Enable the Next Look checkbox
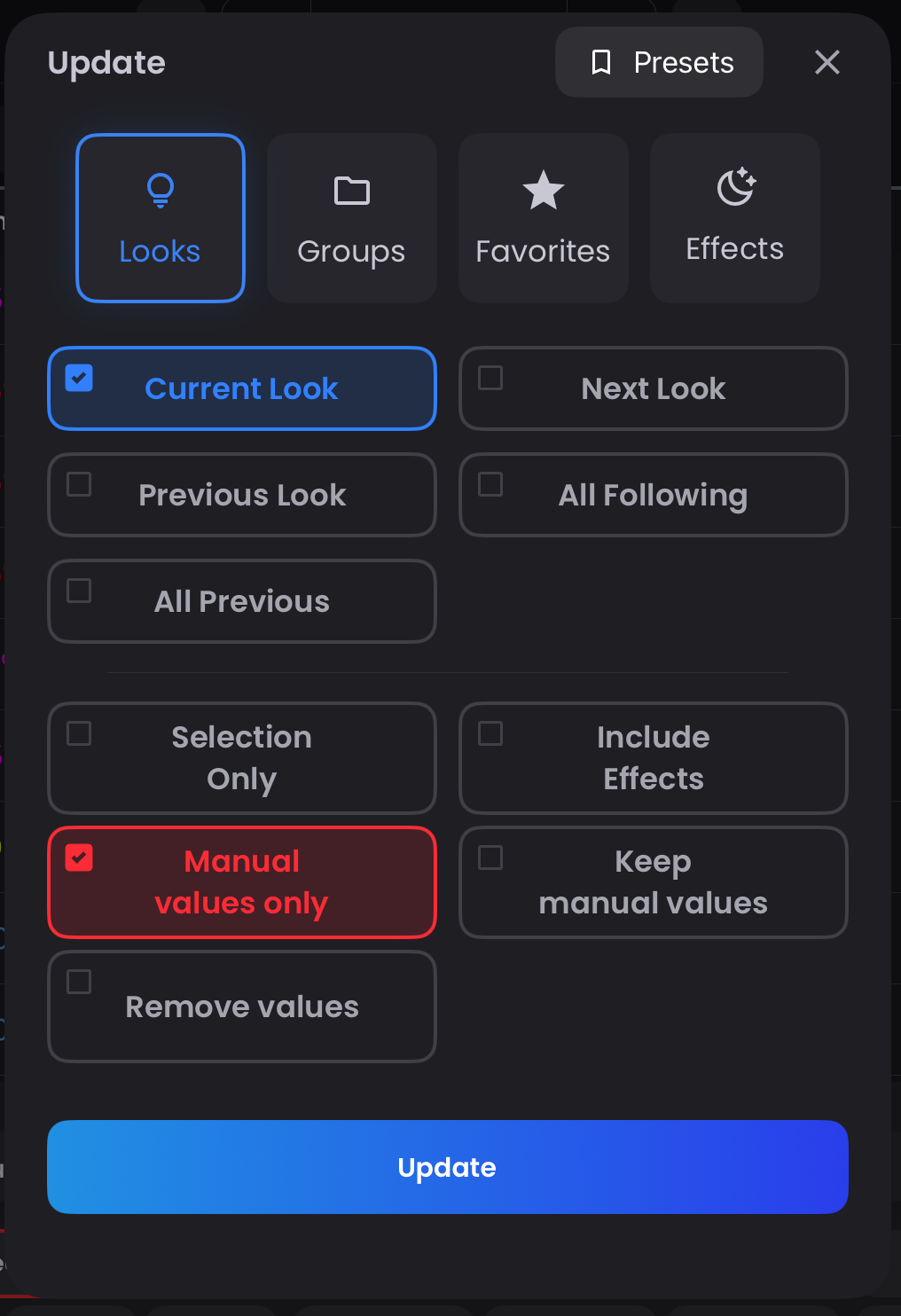901x1316 pixels. pyautogui.click(x=490, y=378)
